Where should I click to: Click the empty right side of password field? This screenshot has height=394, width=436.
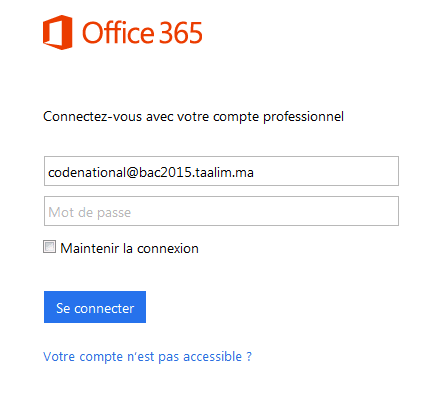click(x=300, y=211)
